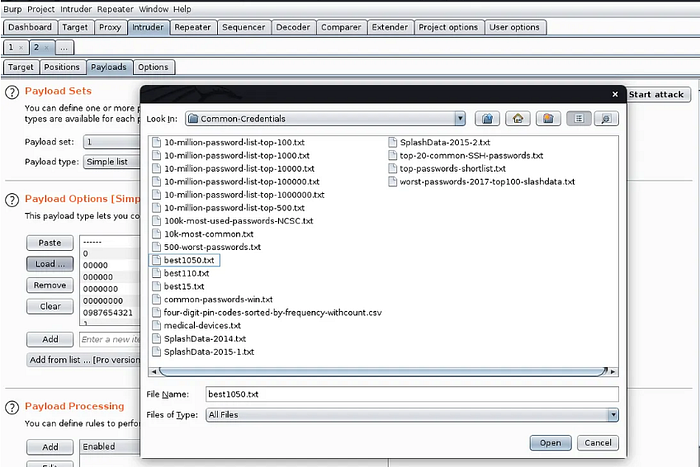Switch to the User options tab

[x=514, y=27]
